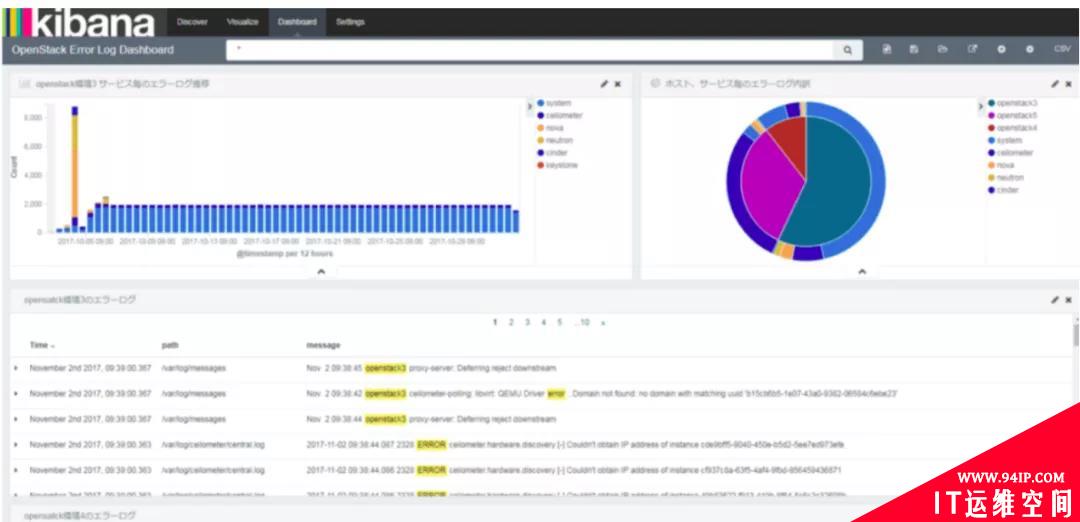This screenshot has height=522, width=1080.
Task: Toggle neutron series in bar chart legend
Action: click(x=554, y=140)
